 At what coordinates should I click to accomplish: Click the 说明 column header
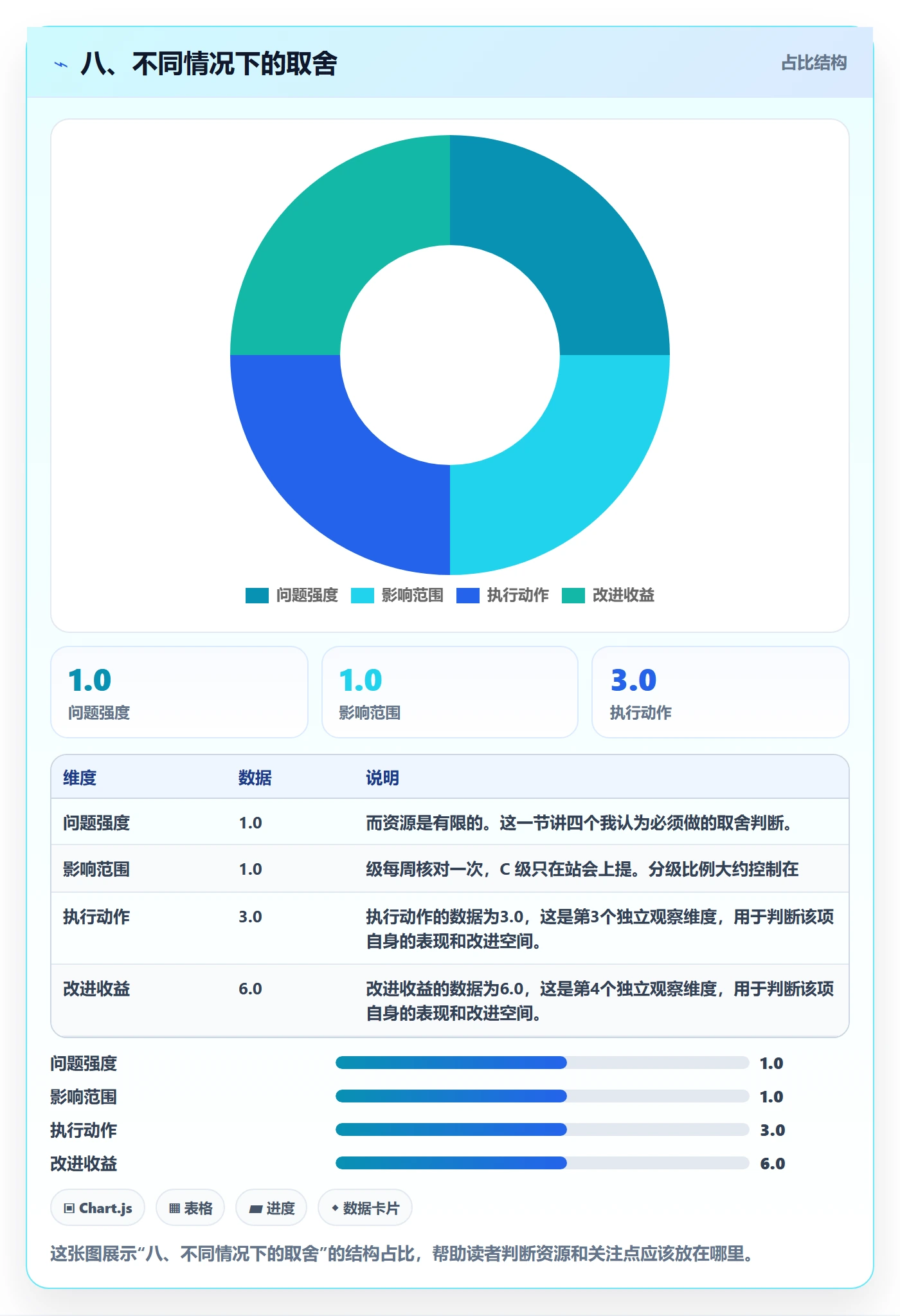(x=382, y=778)
